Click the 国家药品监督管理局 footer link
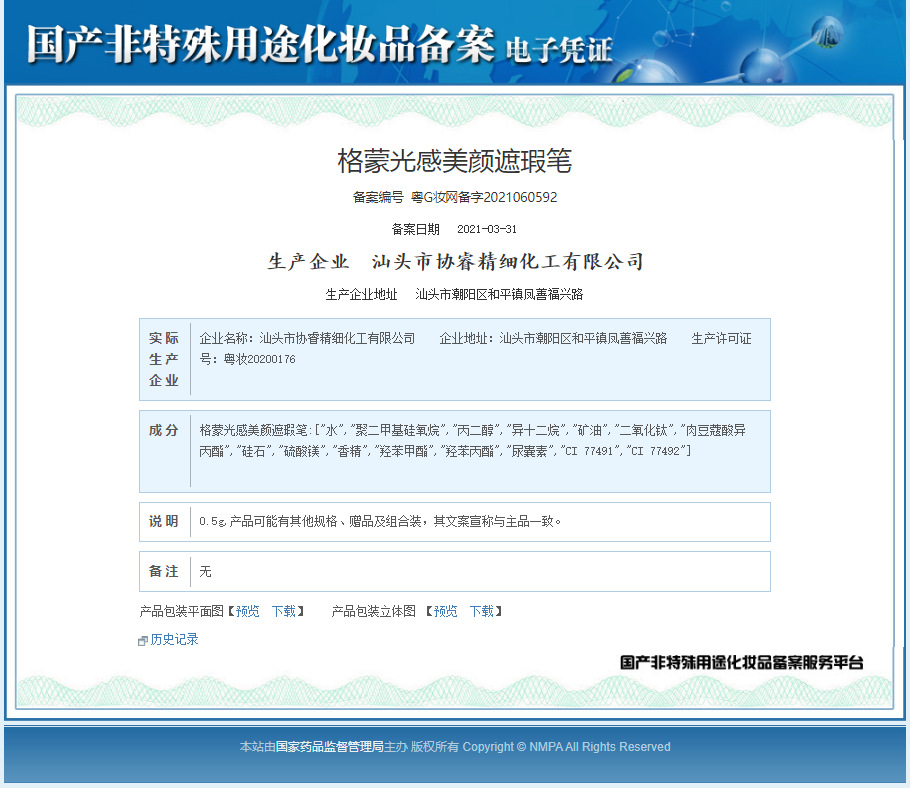Viewport: 910px width, 788px height. [330, 747]
